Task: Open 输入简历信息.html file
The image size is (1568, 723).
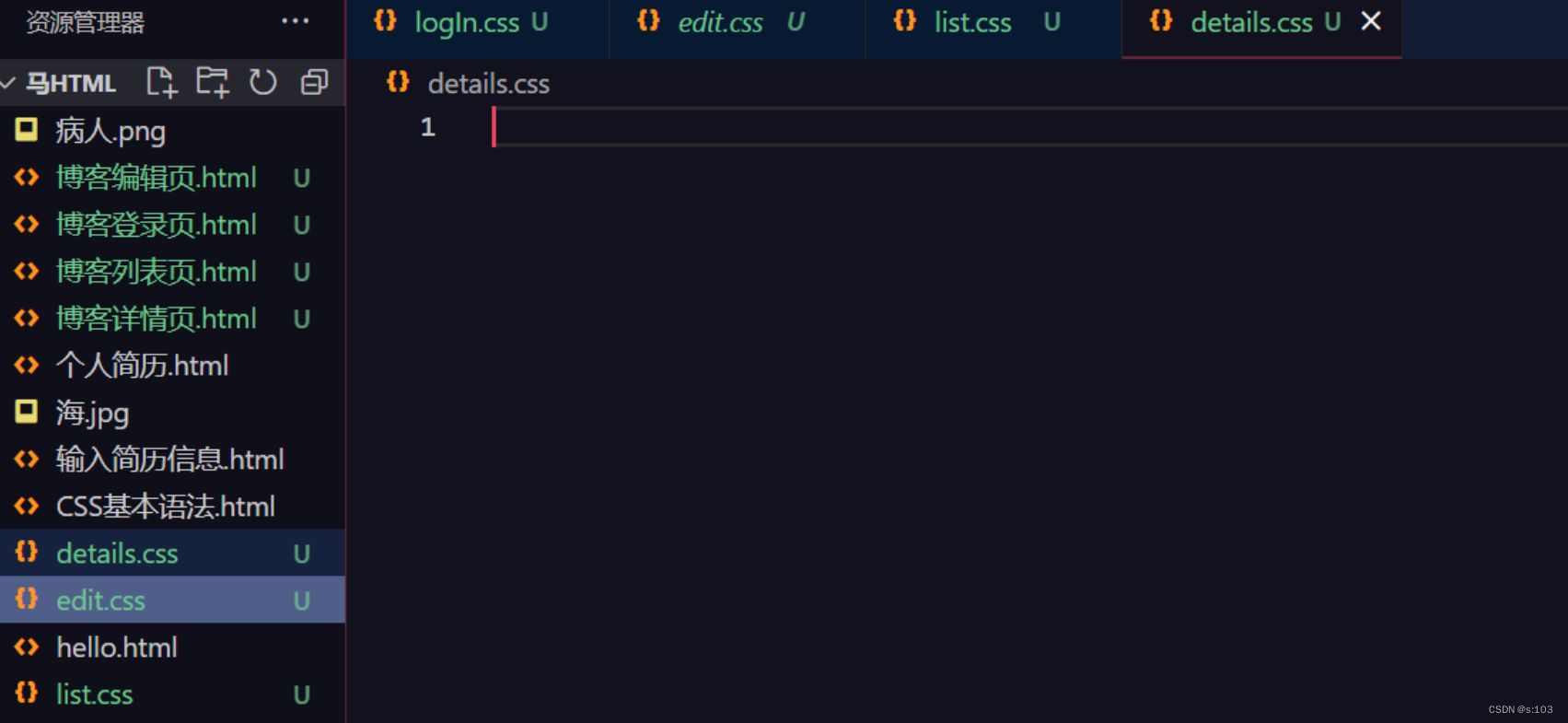Action: coord(170,460)
